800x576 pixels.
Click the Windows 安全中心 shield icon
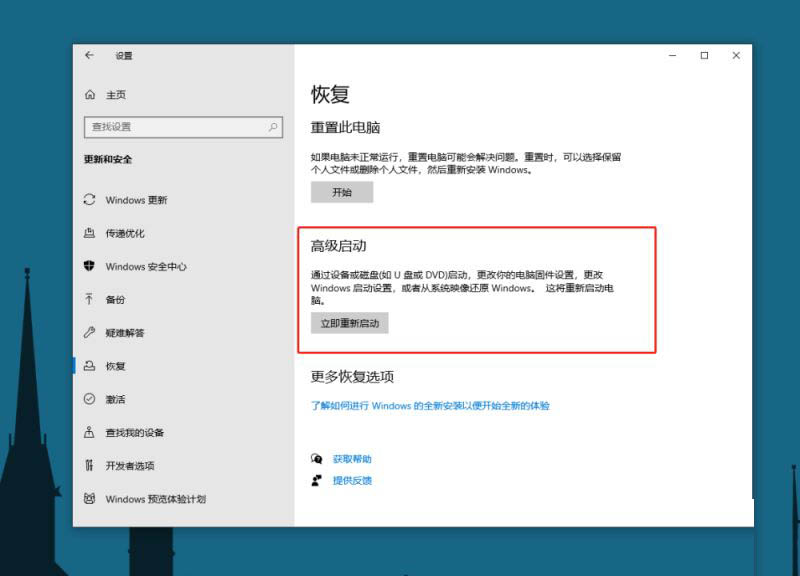89,266
